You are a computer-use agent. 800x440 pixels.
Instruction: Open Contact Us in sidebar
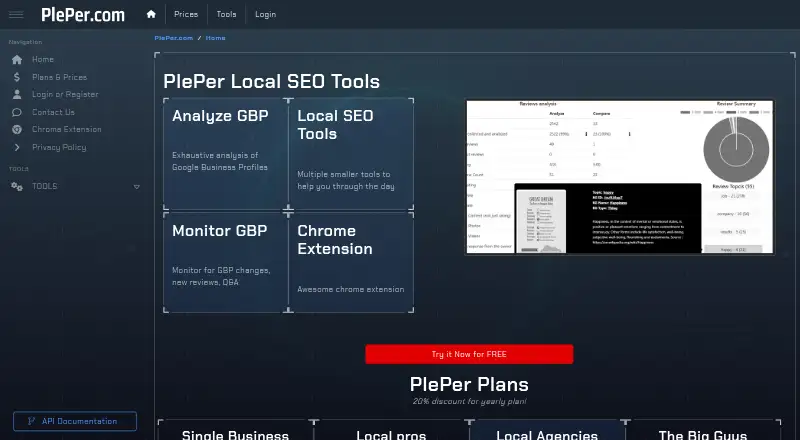(x=53, y=112)
